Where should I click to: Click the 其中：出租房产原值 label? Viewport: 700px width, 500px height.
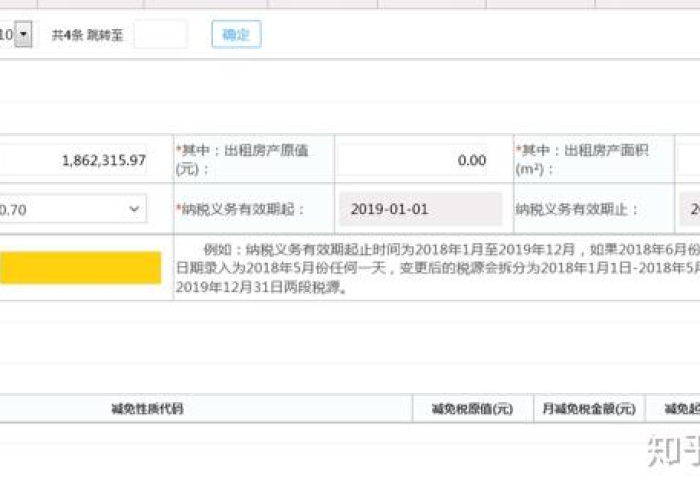click(242, 159)
